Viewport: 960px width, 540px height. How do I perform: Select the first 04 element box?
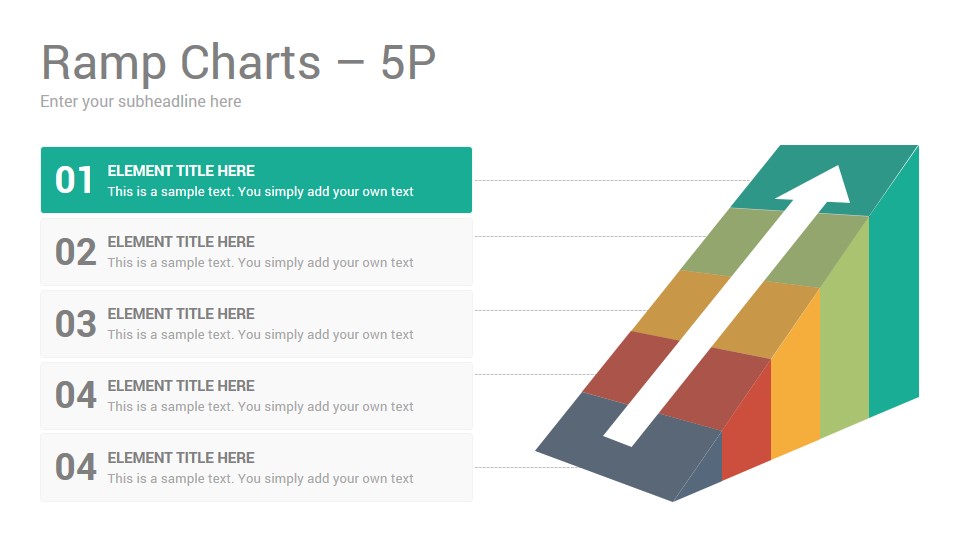[257, 396]
